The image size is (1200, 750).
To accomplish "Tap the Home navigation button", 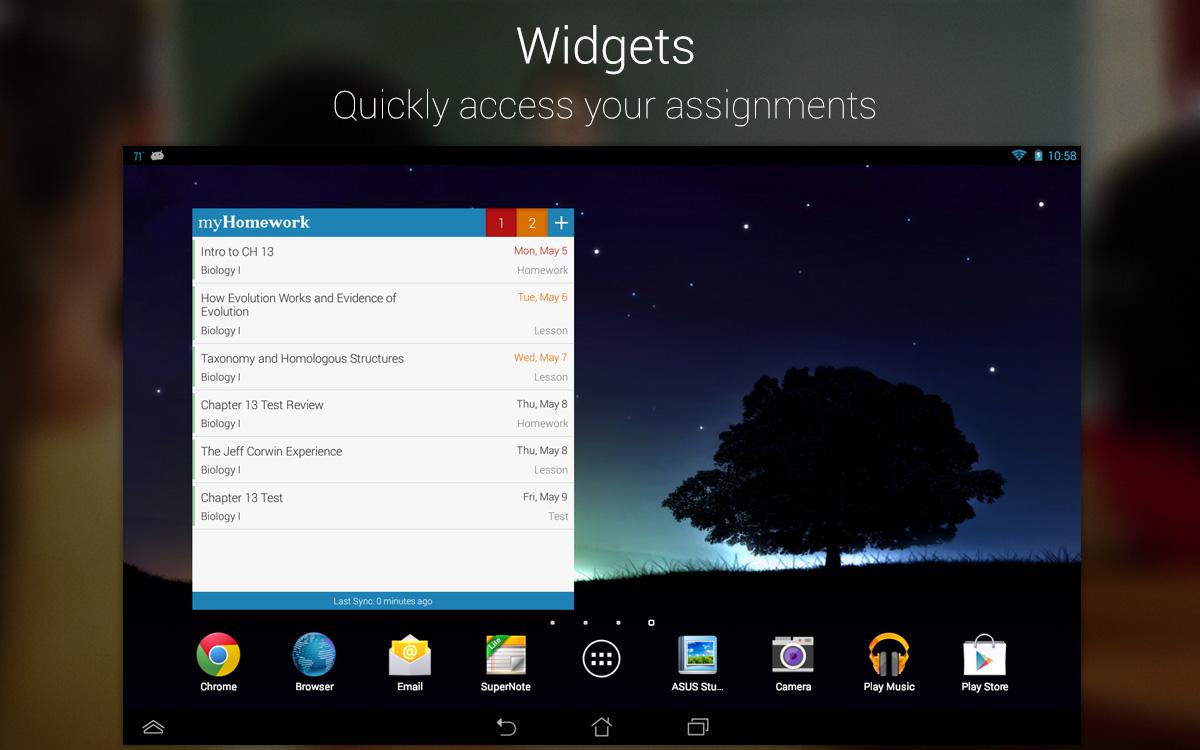I will tap(601, 727).
